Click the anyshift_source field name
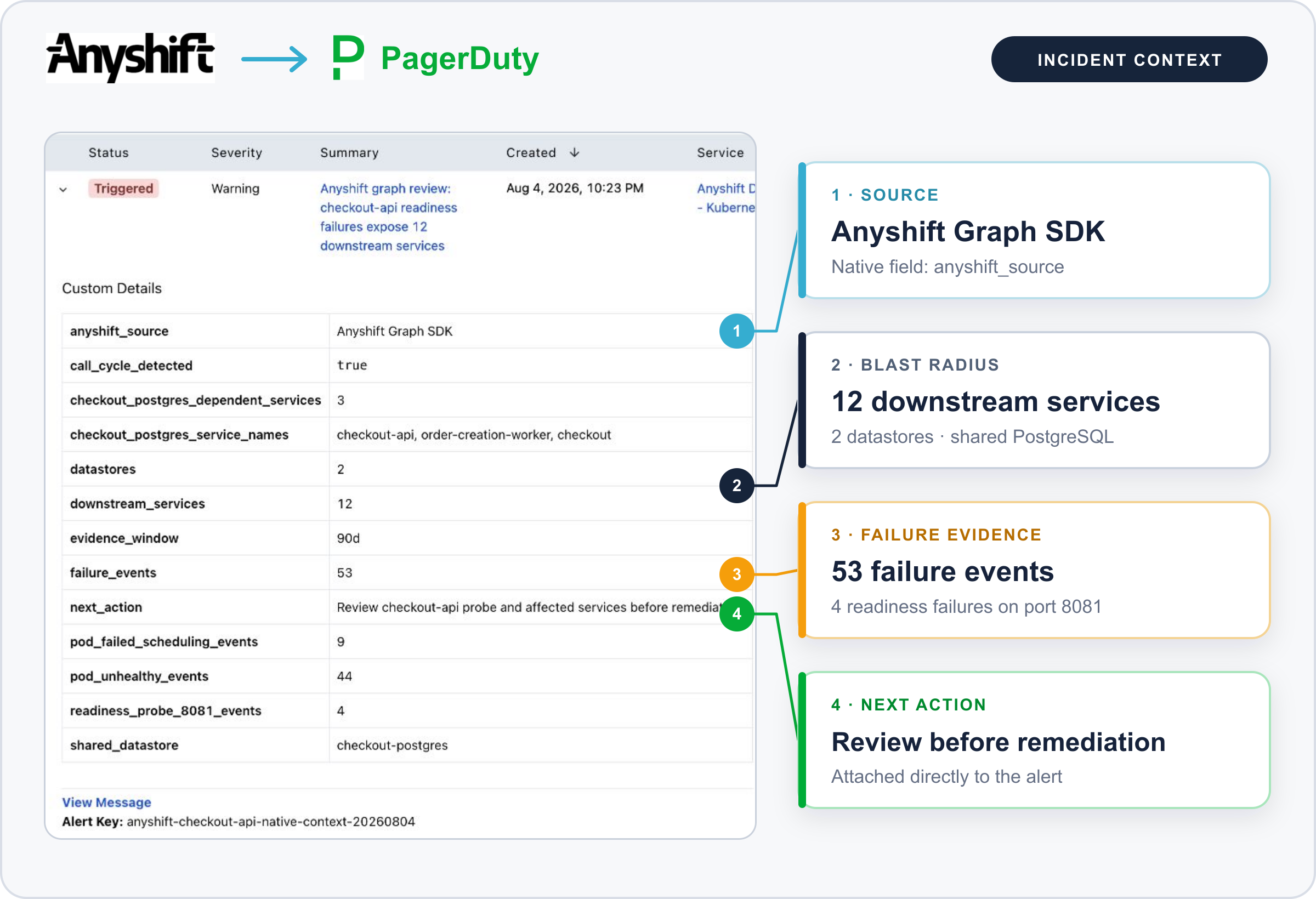 (x=120, y=331)
